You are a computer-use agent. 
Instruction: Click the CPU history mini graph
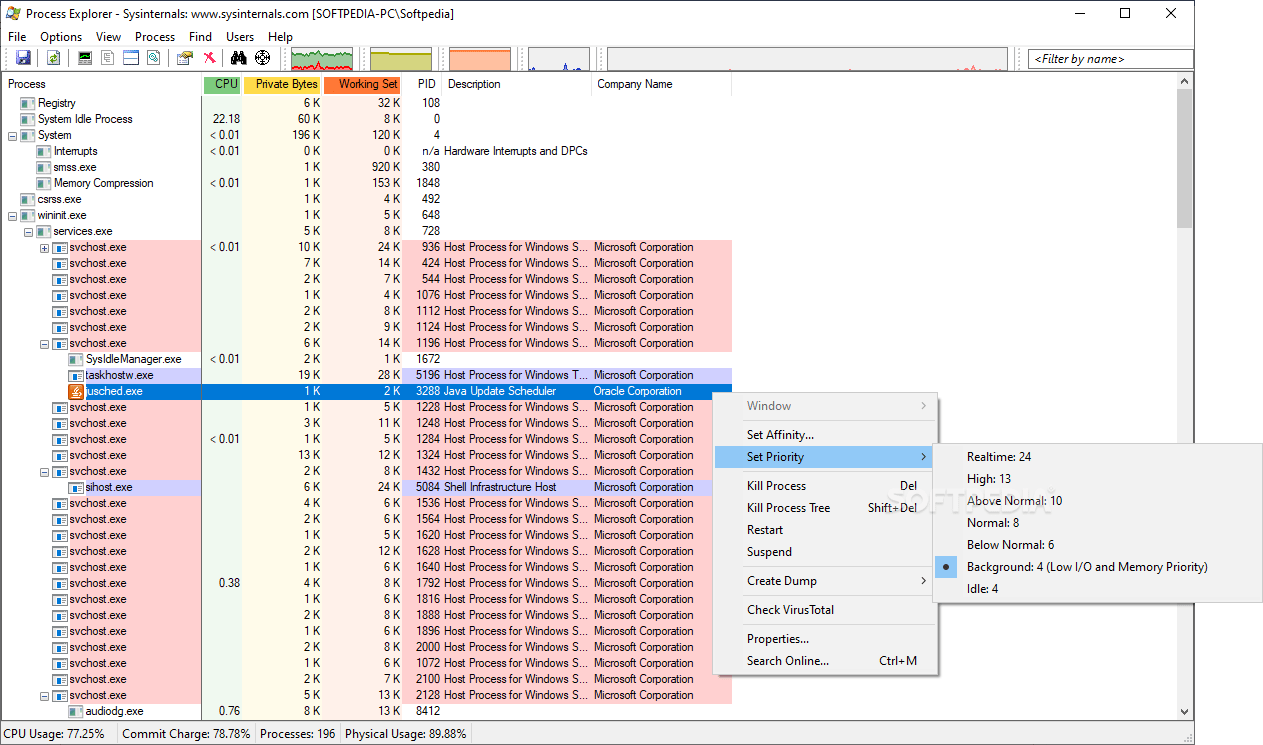point(324,57)
